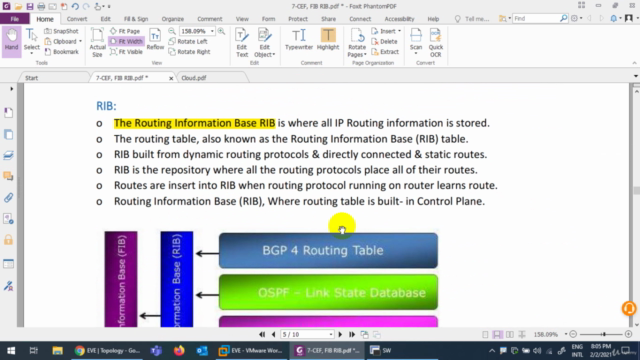This screenshot has height=360, width=640.
Task: Open the Insert pages dropdown
Action: pos(386,31)
